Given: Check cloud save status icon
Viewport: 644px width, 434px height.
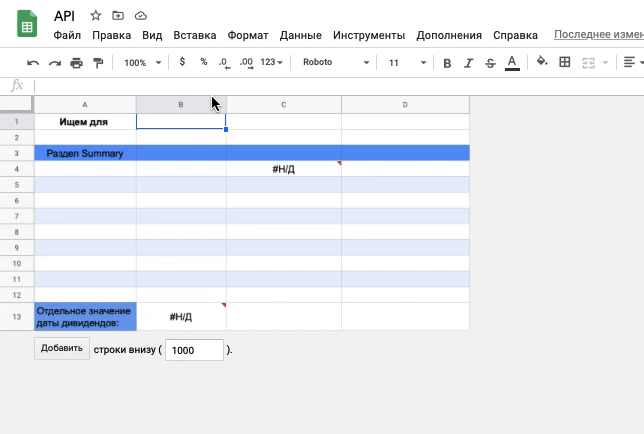Looking at the screenshot, I should 141,16.
